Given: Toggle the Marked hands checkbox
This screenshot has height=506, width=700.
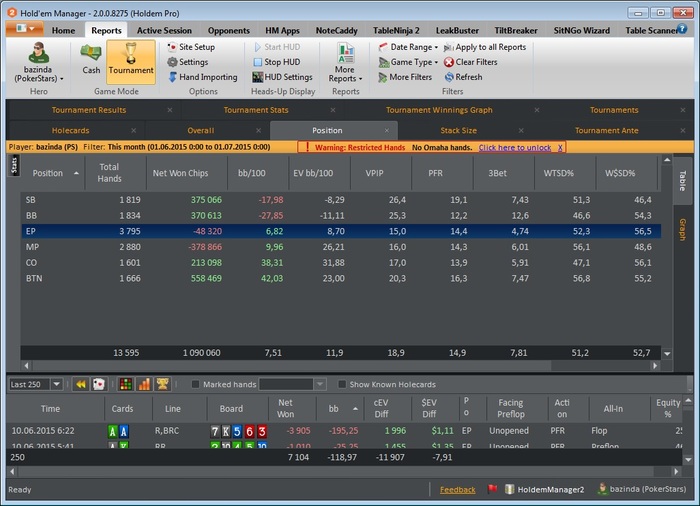Looking at the screenshot, I should pos(195,384).
